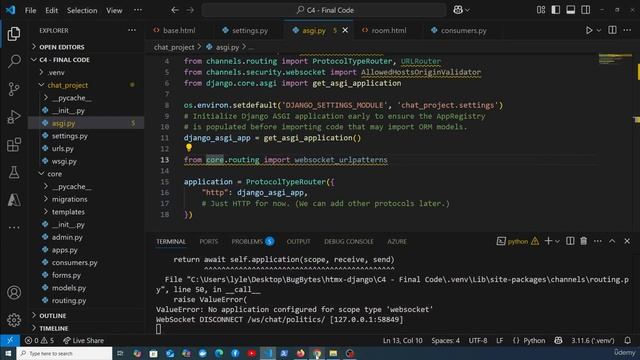Open the File menu
The image size is (640, 360).
pyautogui.click(x=31, y=10)
